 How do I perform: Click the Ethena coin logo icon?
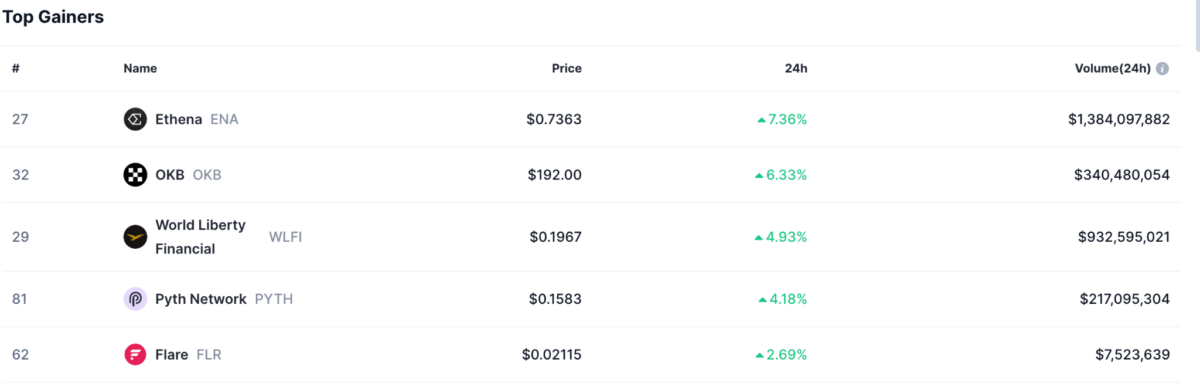coord(135,119)
